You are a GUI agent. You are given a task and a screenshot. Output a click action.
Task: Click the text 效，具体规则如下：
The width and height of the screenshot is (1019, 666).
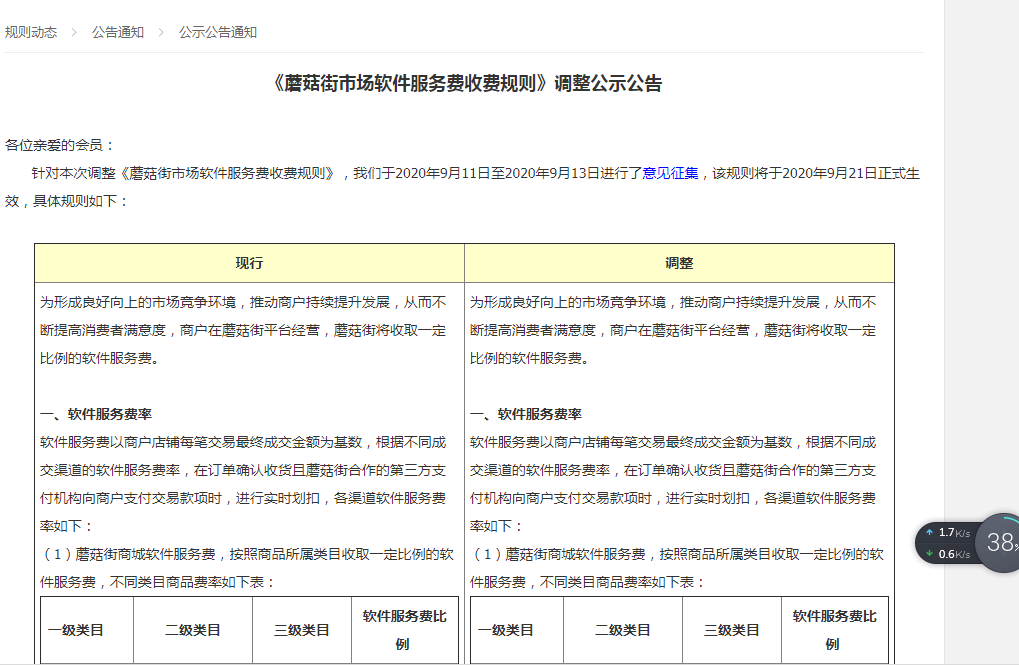(66, 201)
